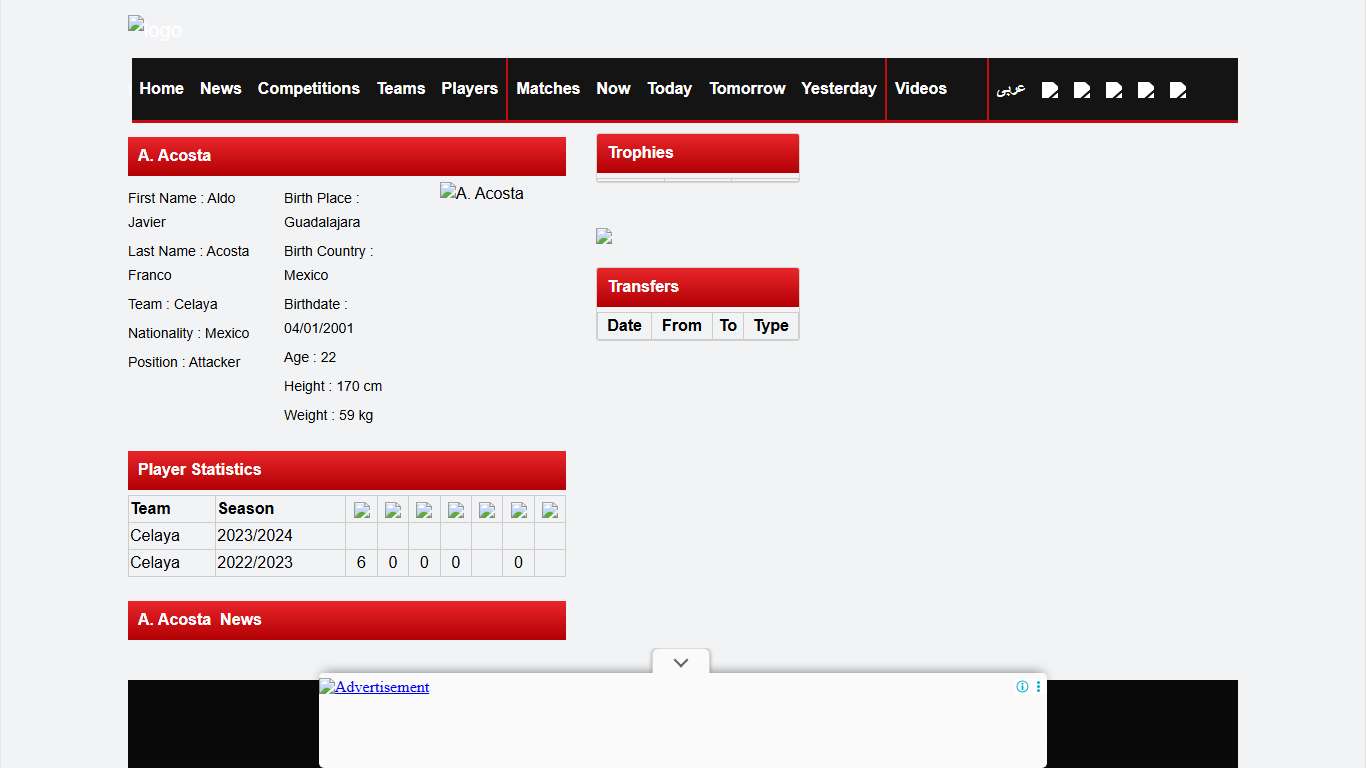Click the last stat column icon in Player Statistics
1366x768 pixels.
(550, 509)
